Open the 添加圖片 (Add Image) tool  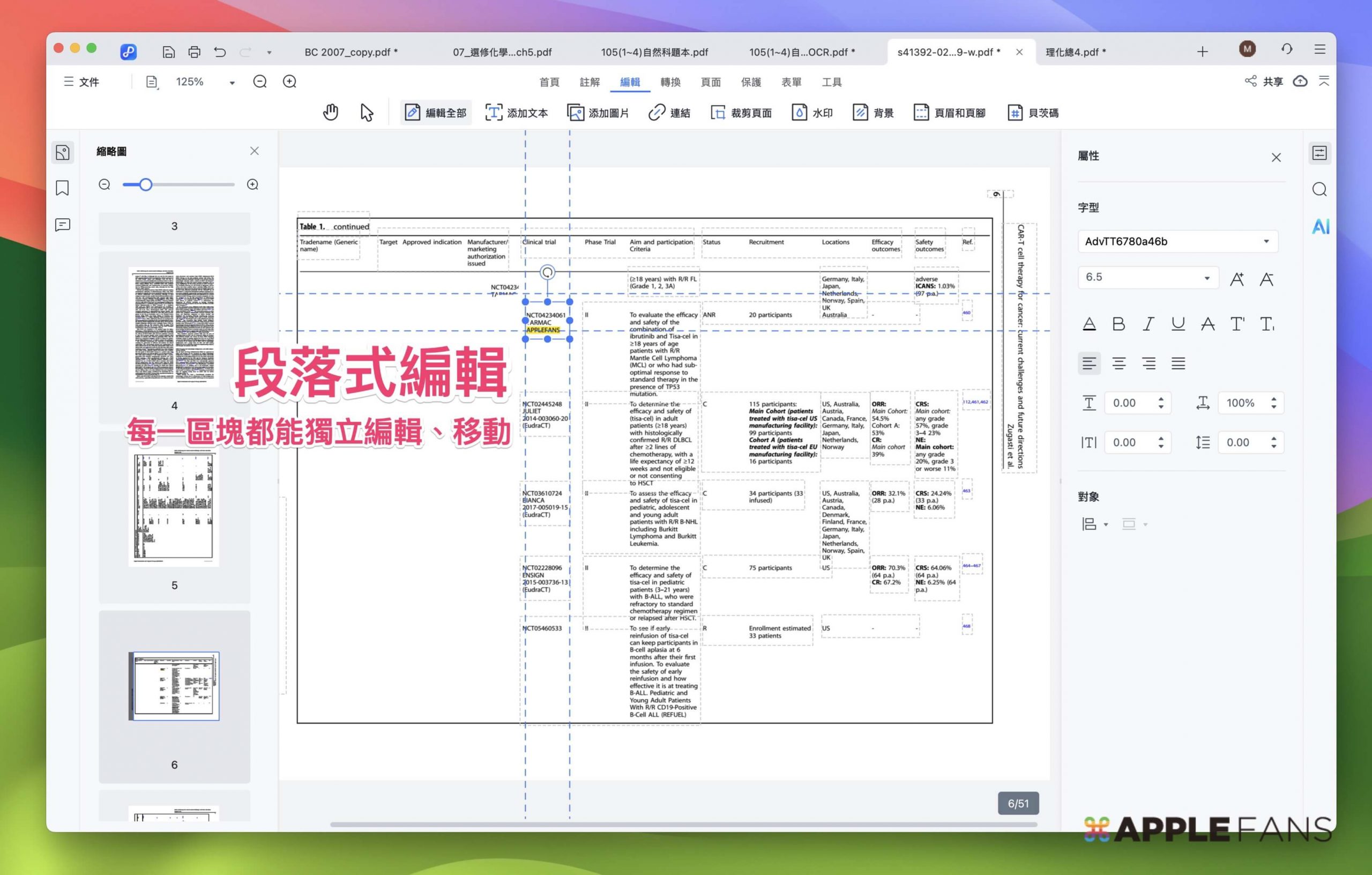[x=598, y=112]
